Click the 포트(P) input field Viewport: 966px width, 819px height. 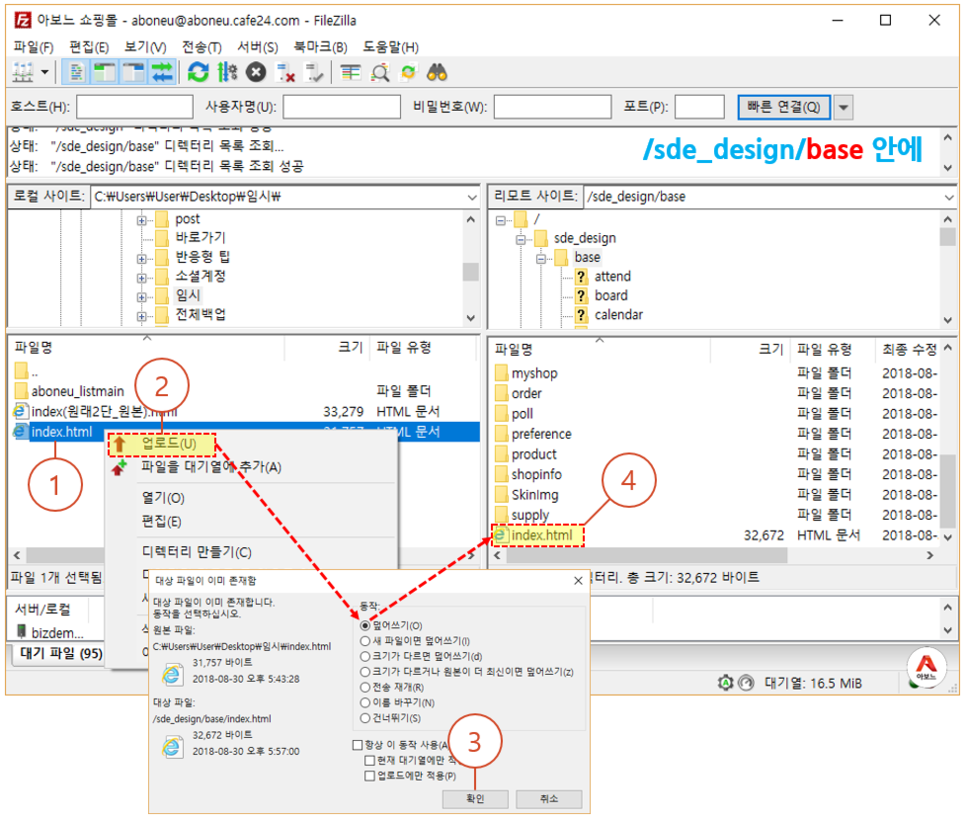coord(700,107)
